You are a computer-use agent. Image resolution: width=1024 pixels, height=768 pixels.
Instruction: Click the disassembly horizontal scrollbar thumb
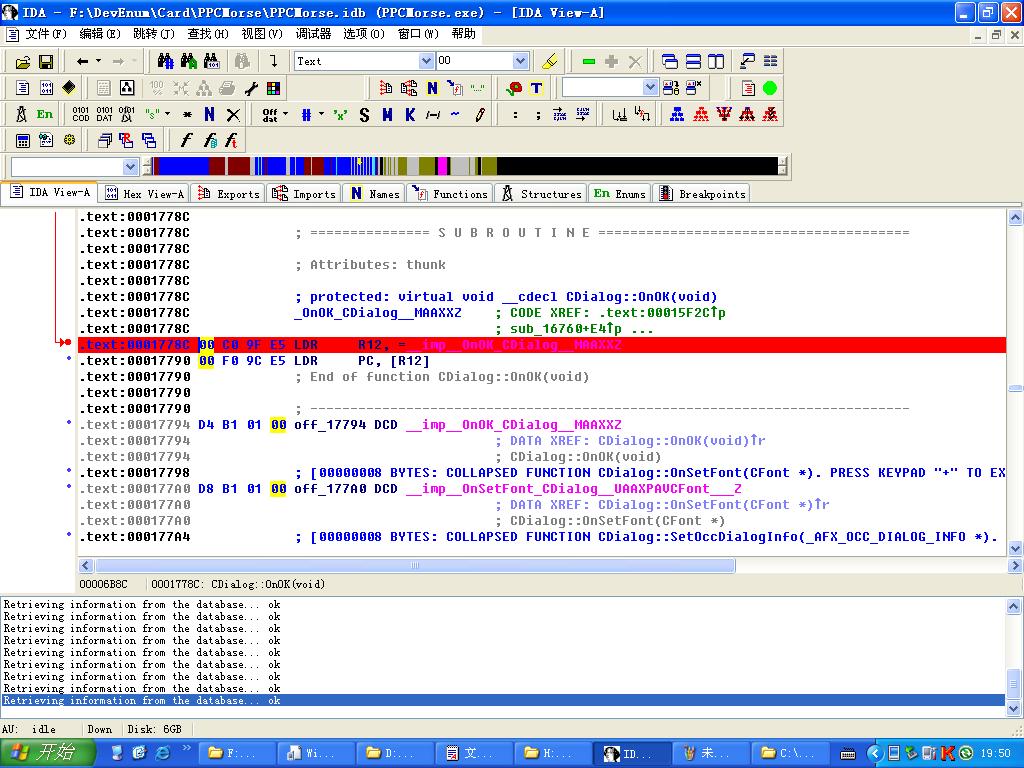(415, 565)
